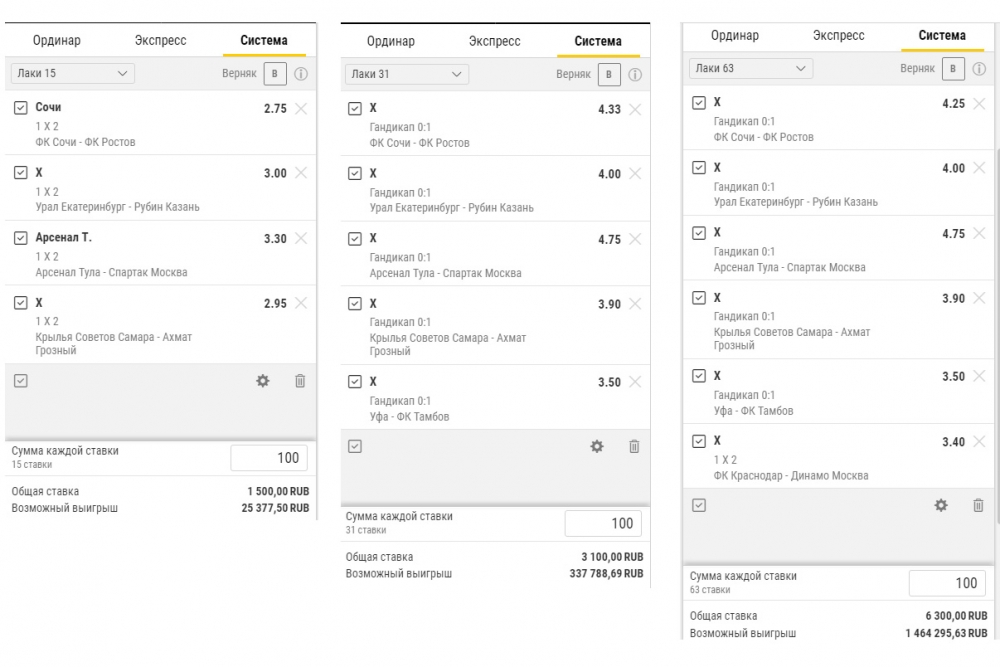The height and width of the screenshot is (667, 1000).
Task: Click stake amount field in Лаки 15 slip
Action: click(269, 458)
